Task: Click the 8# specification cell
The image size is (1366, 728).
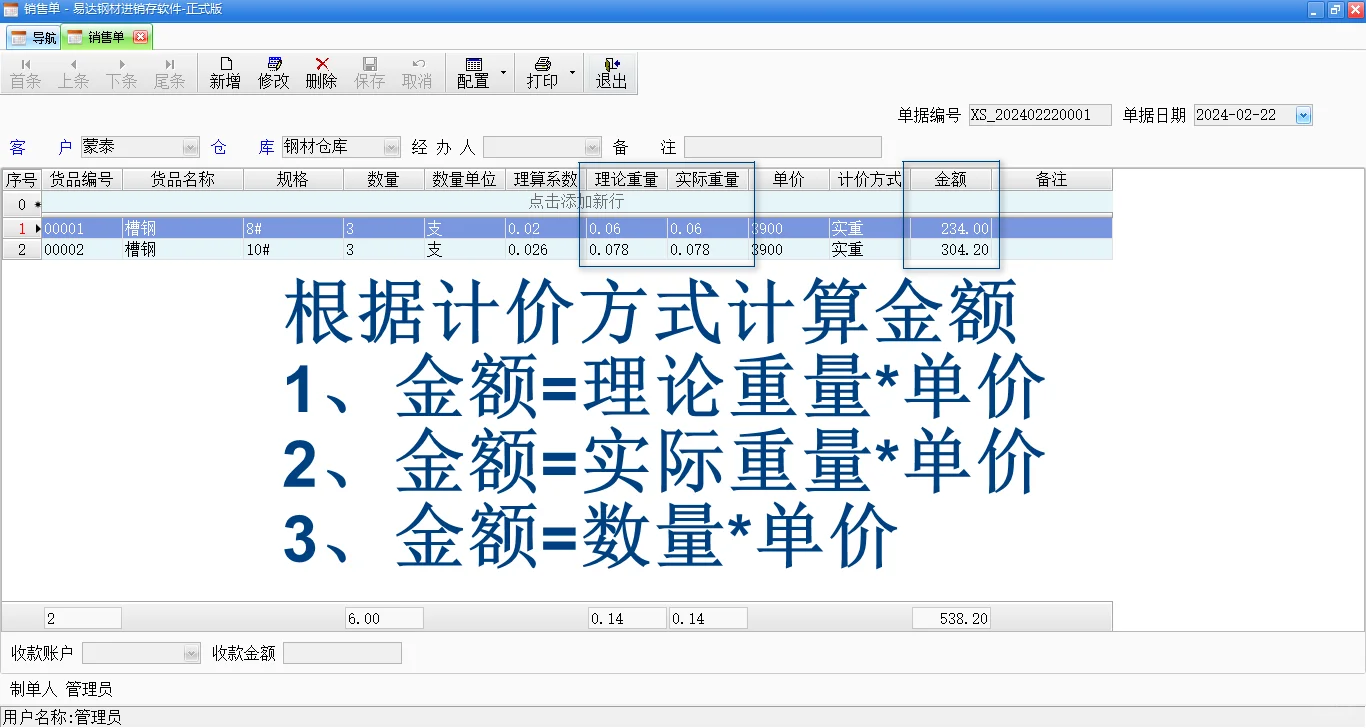Action: click(293, 229)
